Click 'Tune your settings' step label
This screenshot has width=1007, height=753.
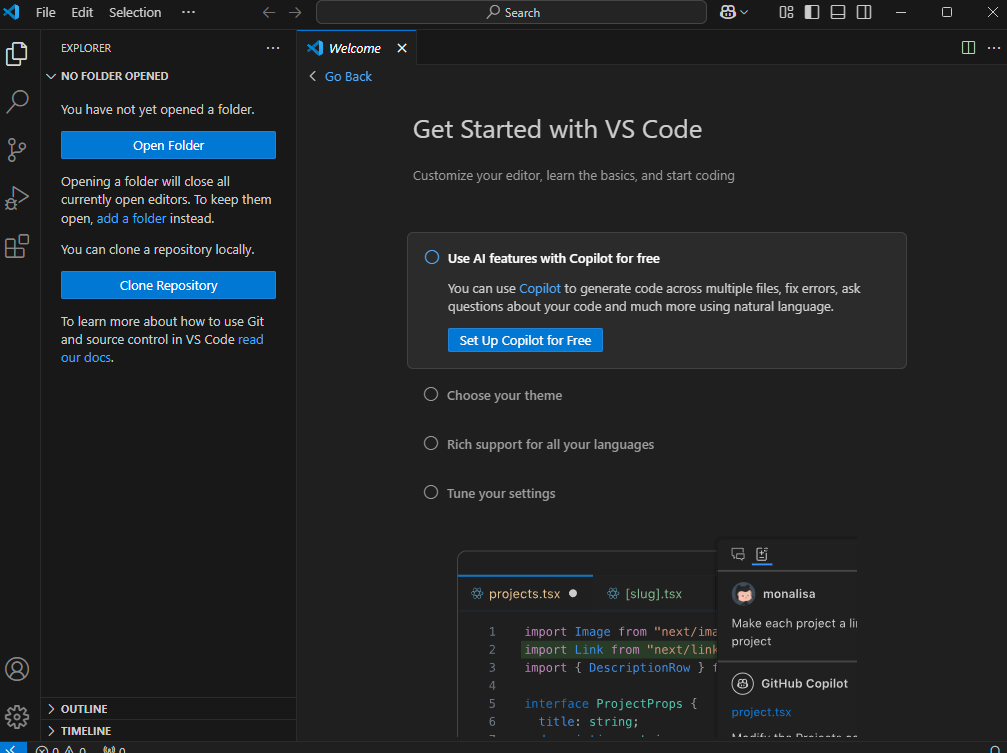(x=501, y=493)
